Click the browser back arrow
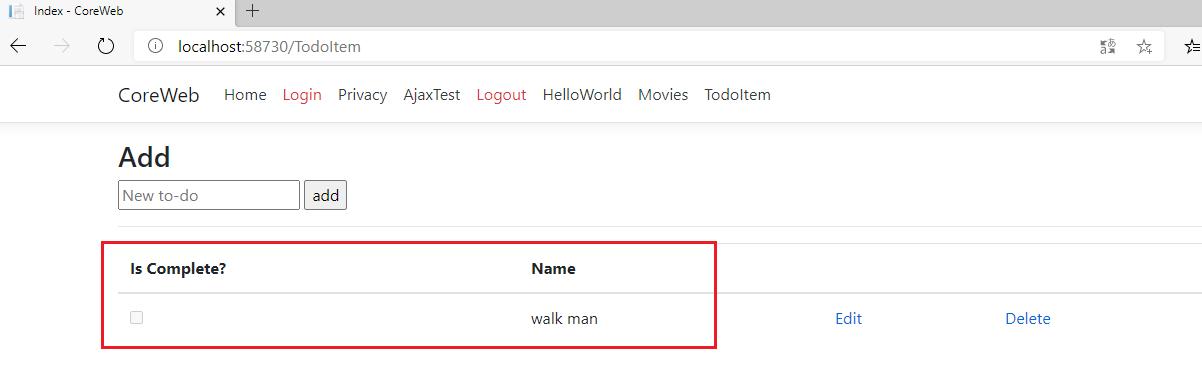Viewport: 1202px width, 367px height. tap(18, 46)
